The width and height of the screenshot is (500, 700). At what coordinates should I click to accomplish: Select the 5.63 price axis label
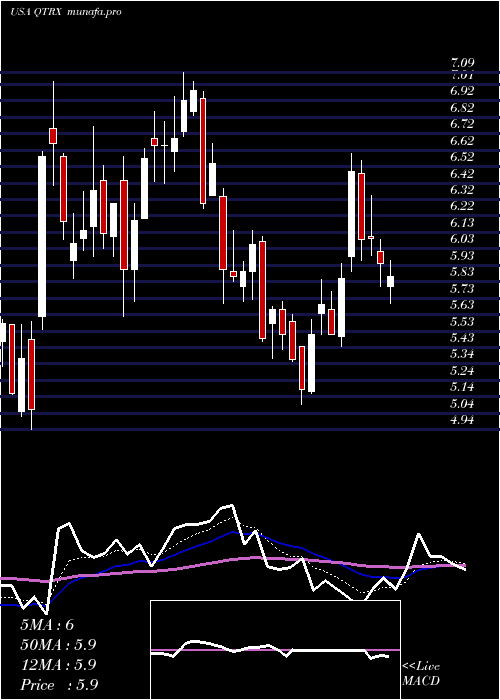click(462, 305)
